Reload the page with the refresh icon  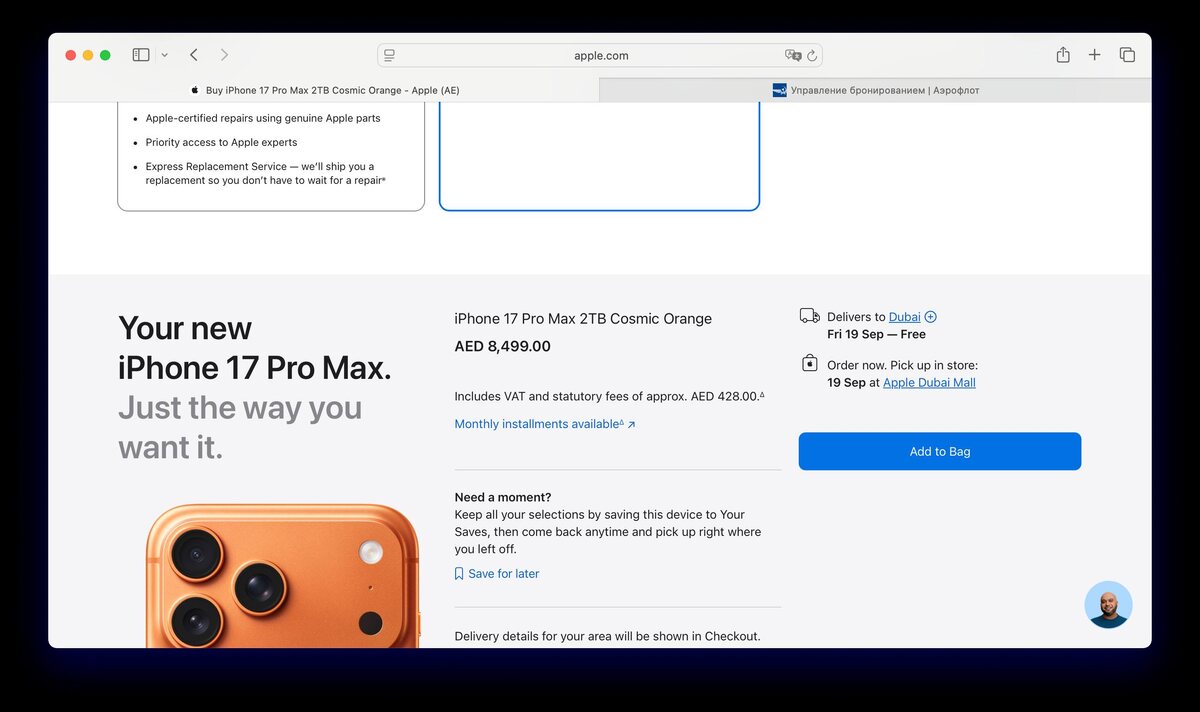[x=812, y=56]
